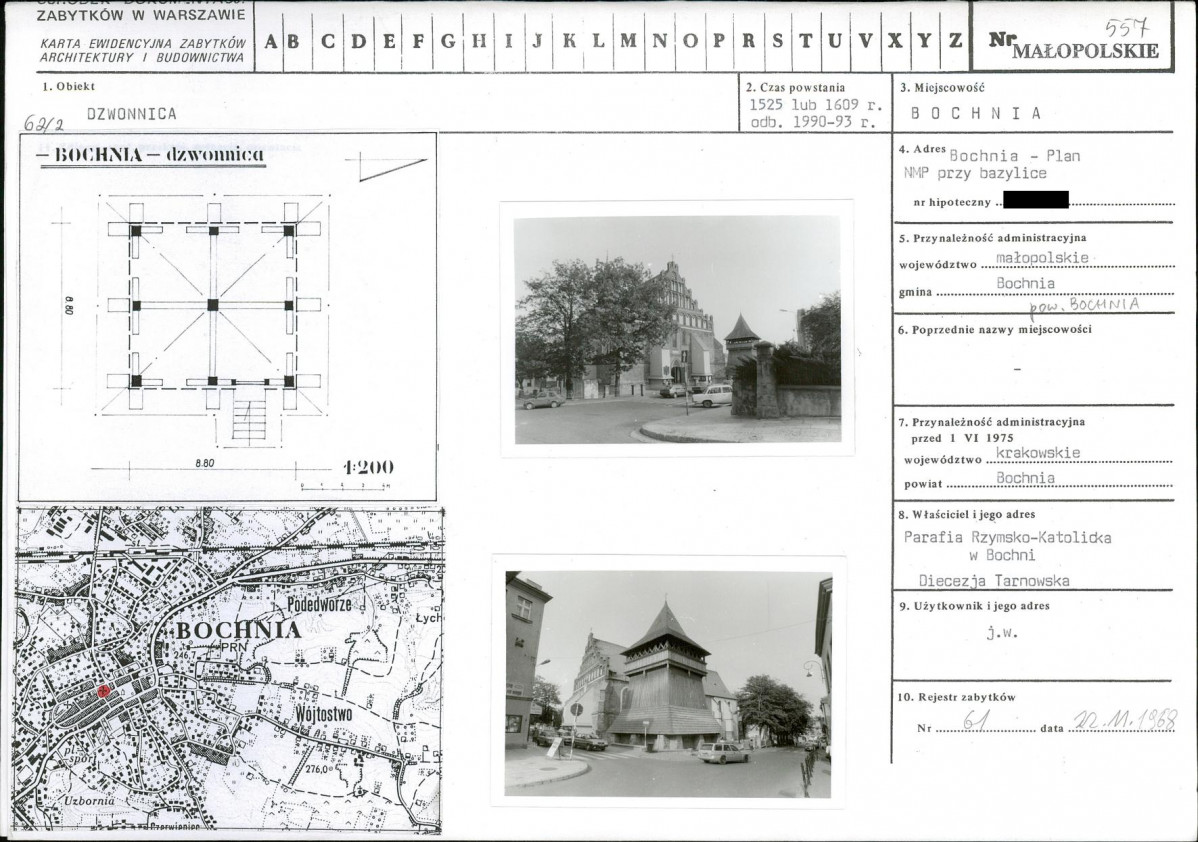This screenshot has height=842, width=1198.
Task: Click the scale bar beneath the 1:200 label
Action: pos(345,486)
